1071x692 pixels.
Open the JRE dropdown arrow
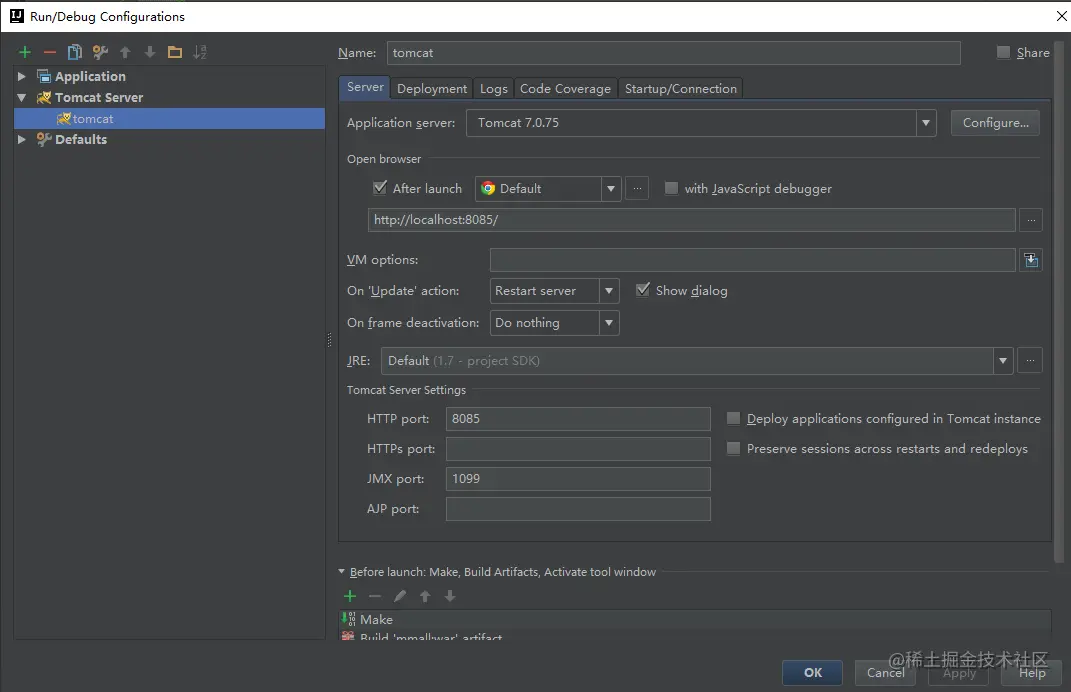click(1003, 361)
